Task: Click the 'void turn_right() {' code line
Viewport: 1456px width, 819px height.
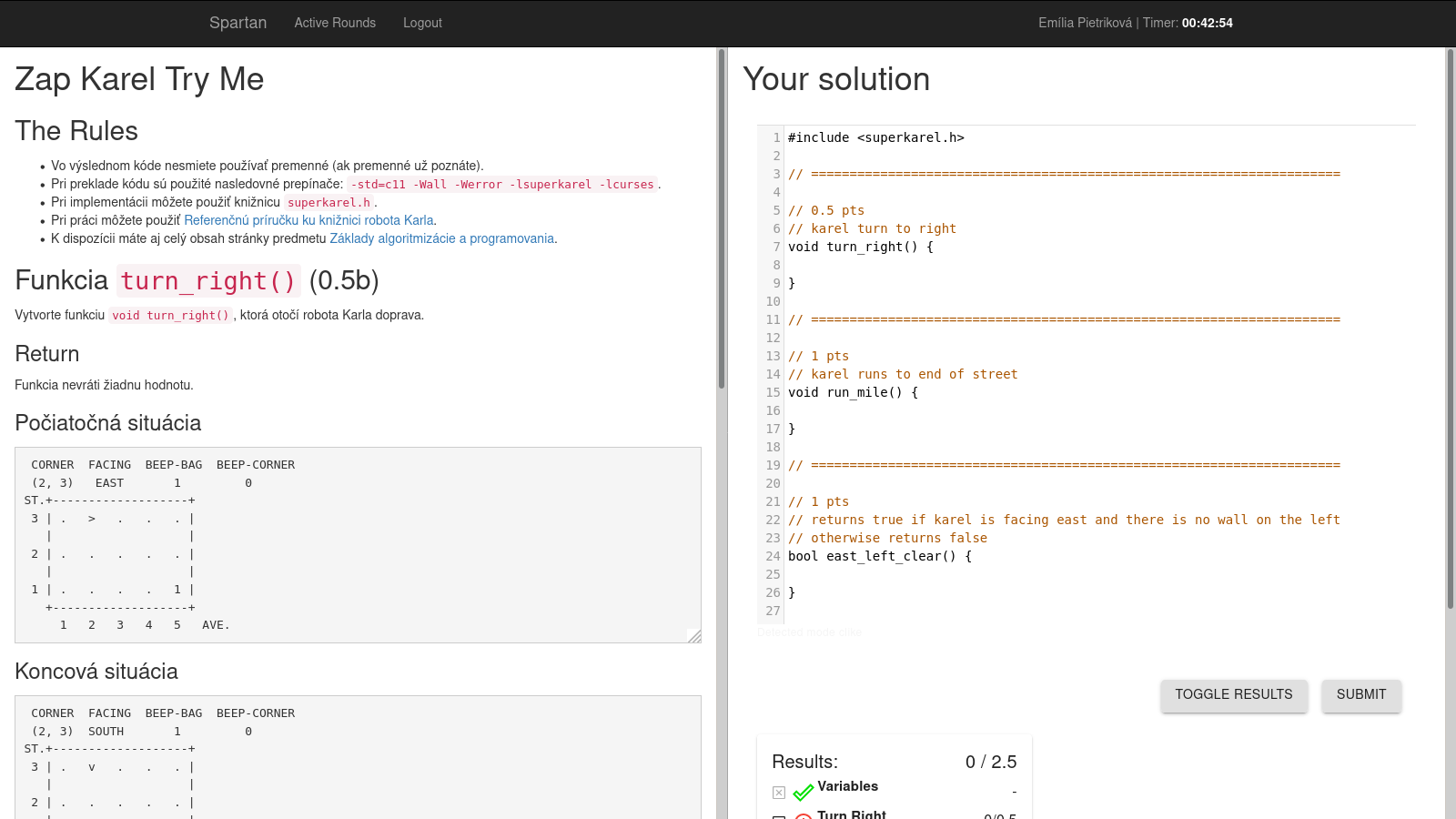Action: pos(861,247)
